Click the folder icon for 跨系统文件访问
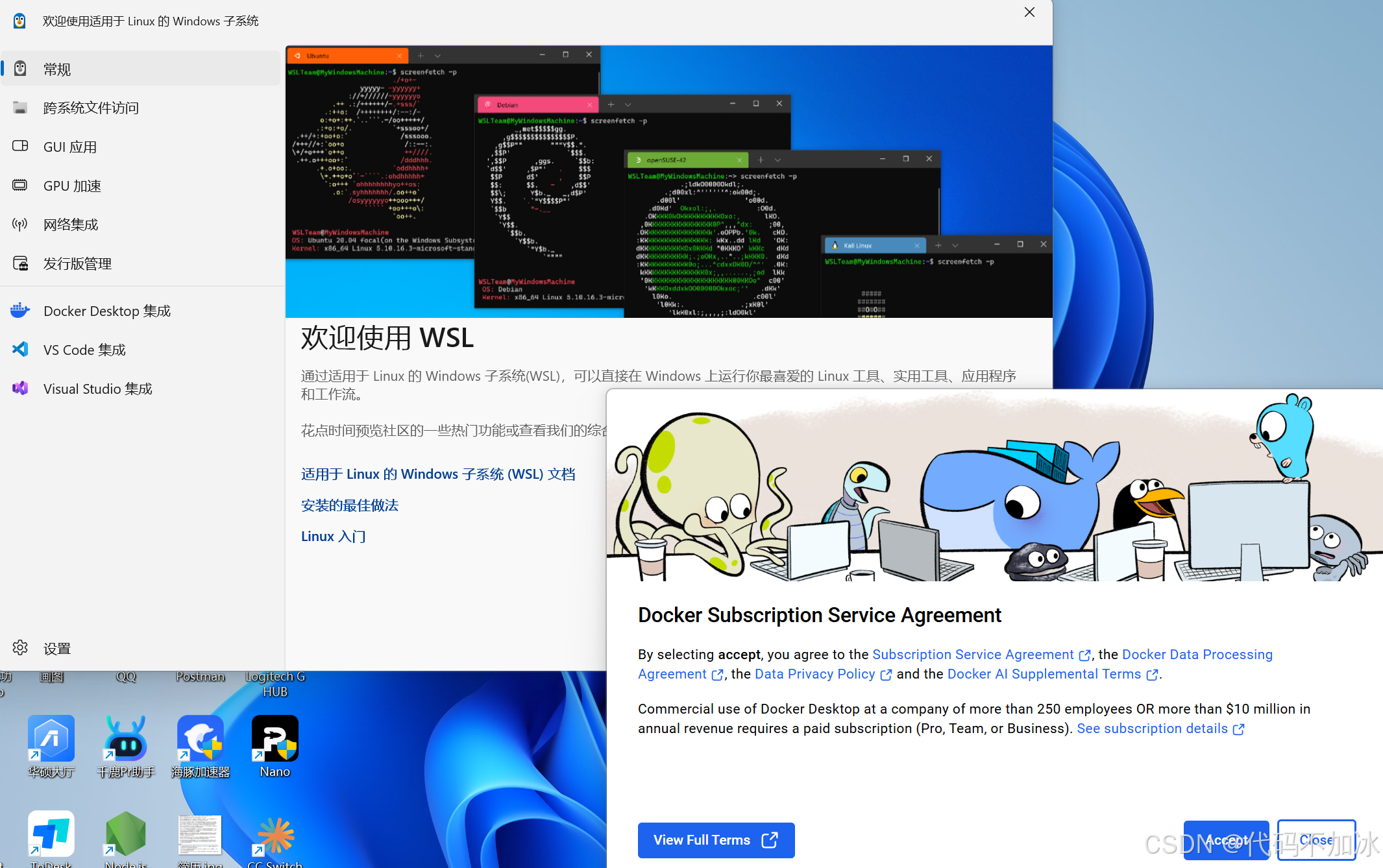This screenshot has height=868, width=1383. tap(20, 108)
